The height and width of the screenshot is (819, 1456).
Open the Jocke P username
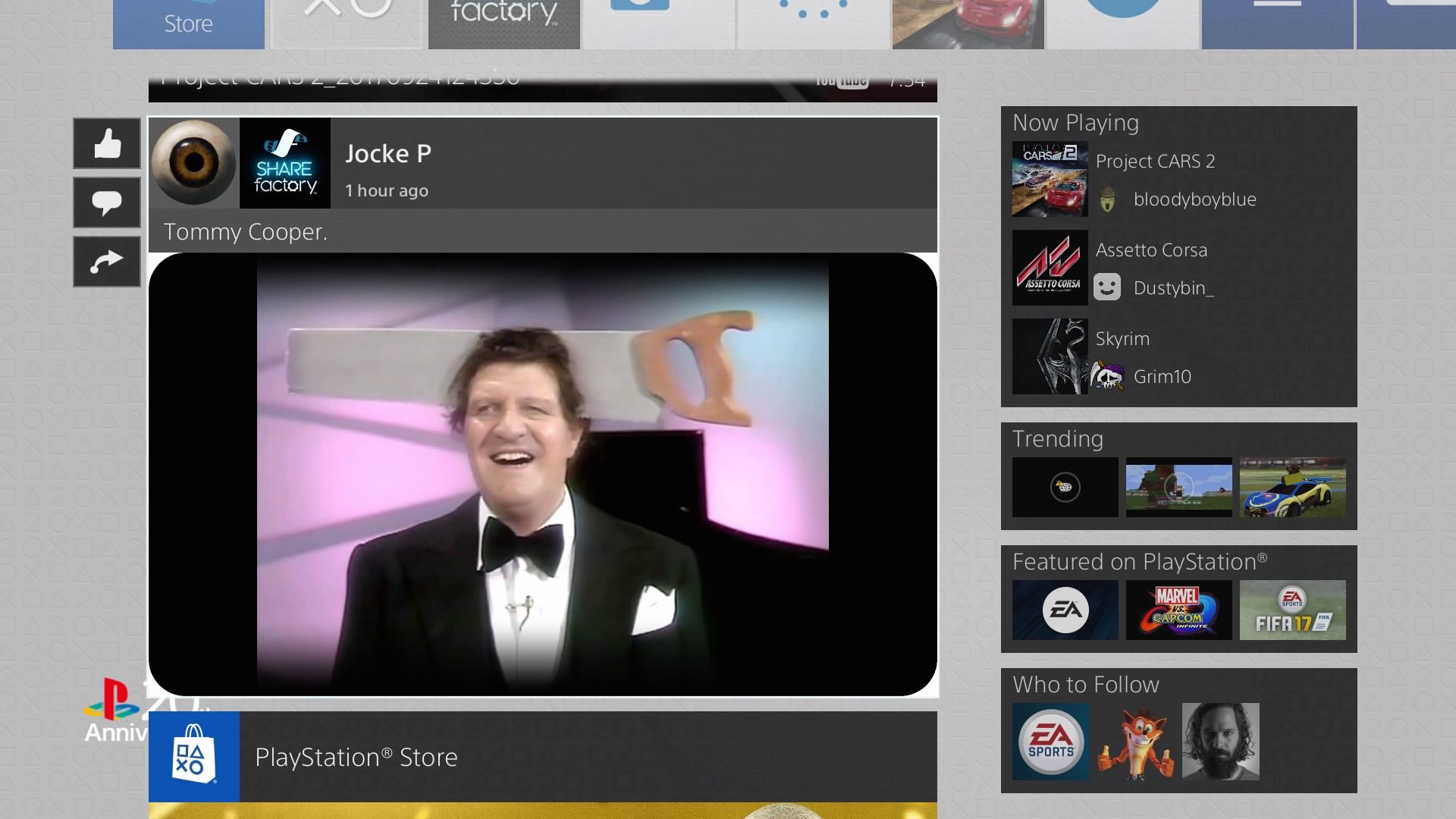388,154
